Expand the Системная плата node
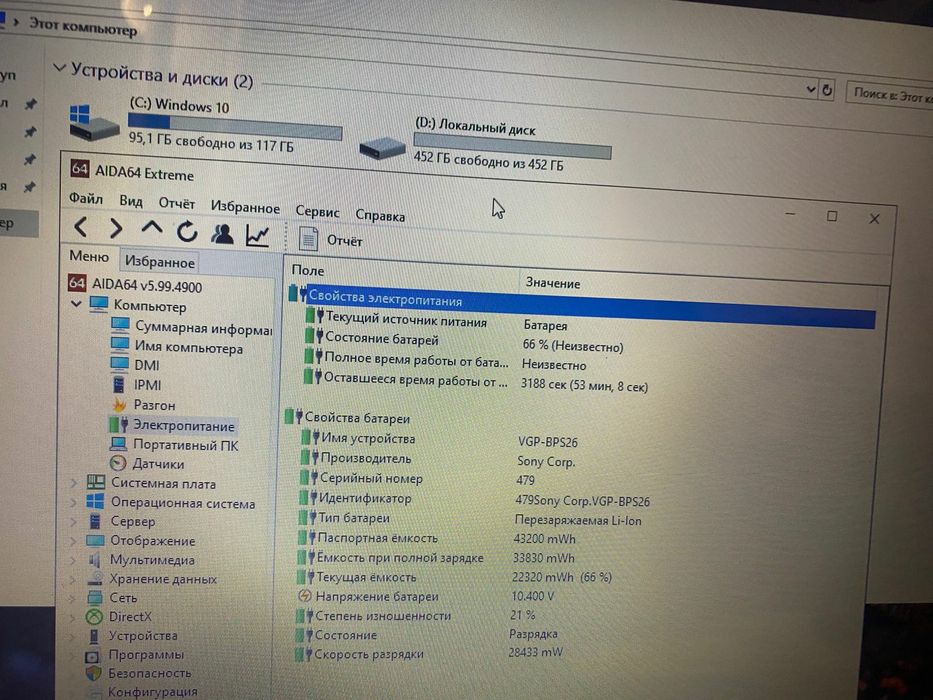The width and height of the screenshot is (933, 700). pos(74,483)
